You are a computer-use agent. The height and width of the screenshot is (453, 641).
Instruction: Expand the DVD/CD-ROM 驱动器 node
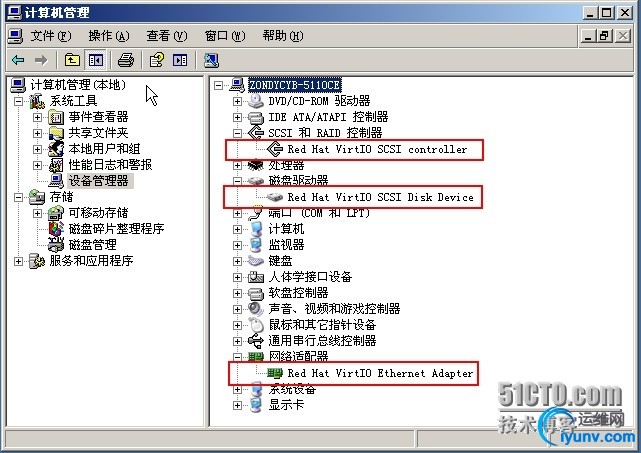[237, 101]
